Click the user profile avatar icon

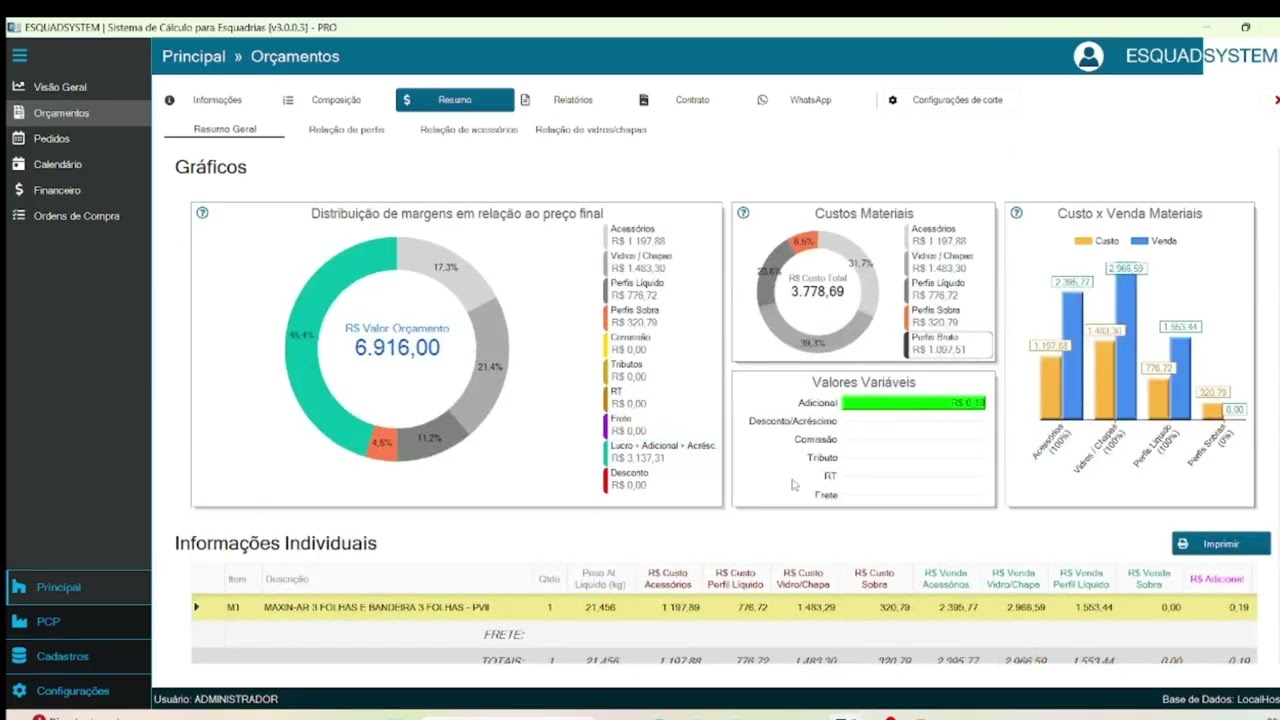[1088, 56]
